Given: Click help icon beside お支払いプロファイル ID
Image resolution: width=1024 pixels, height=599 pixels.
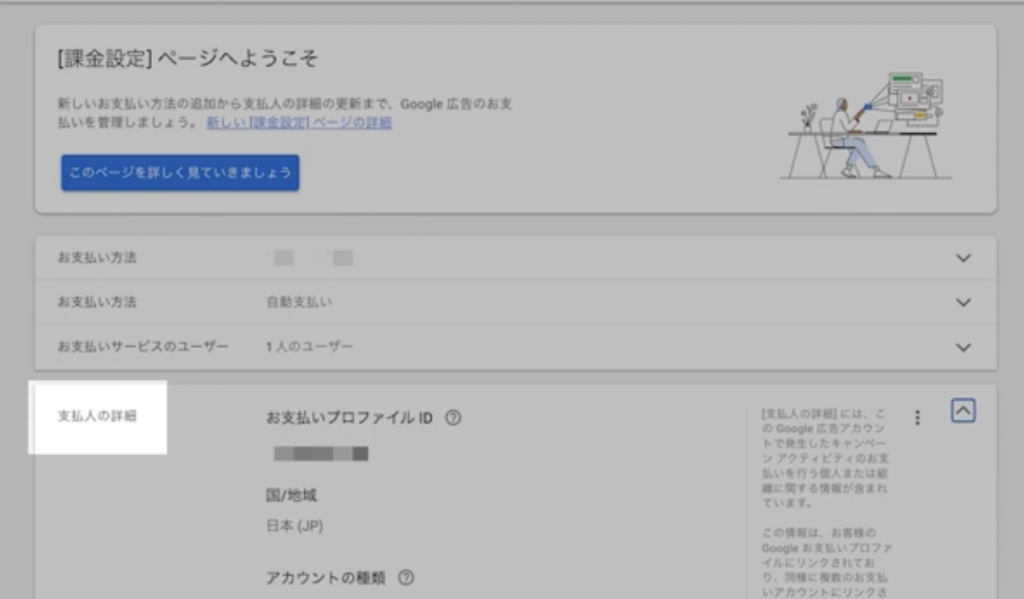Looking at the screenshot, I should (x=453, y=418).
